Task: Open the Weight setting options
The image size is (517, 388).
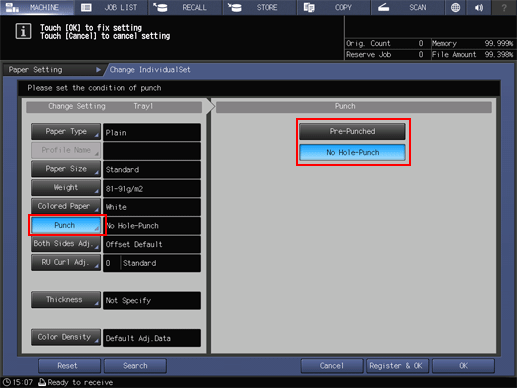Action: [66, 188]
